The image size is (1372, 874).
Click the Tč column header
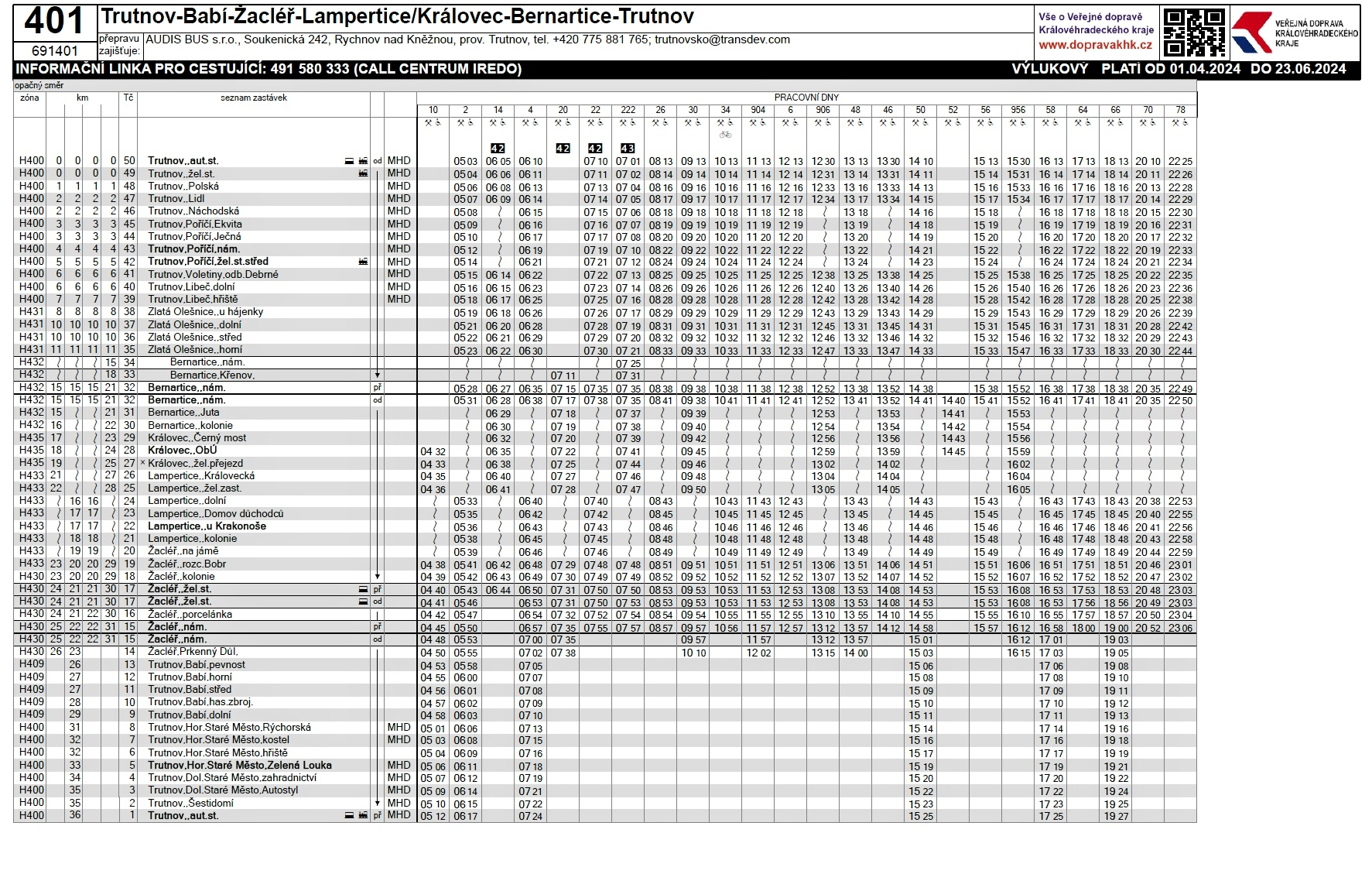[x=128, y=98]
